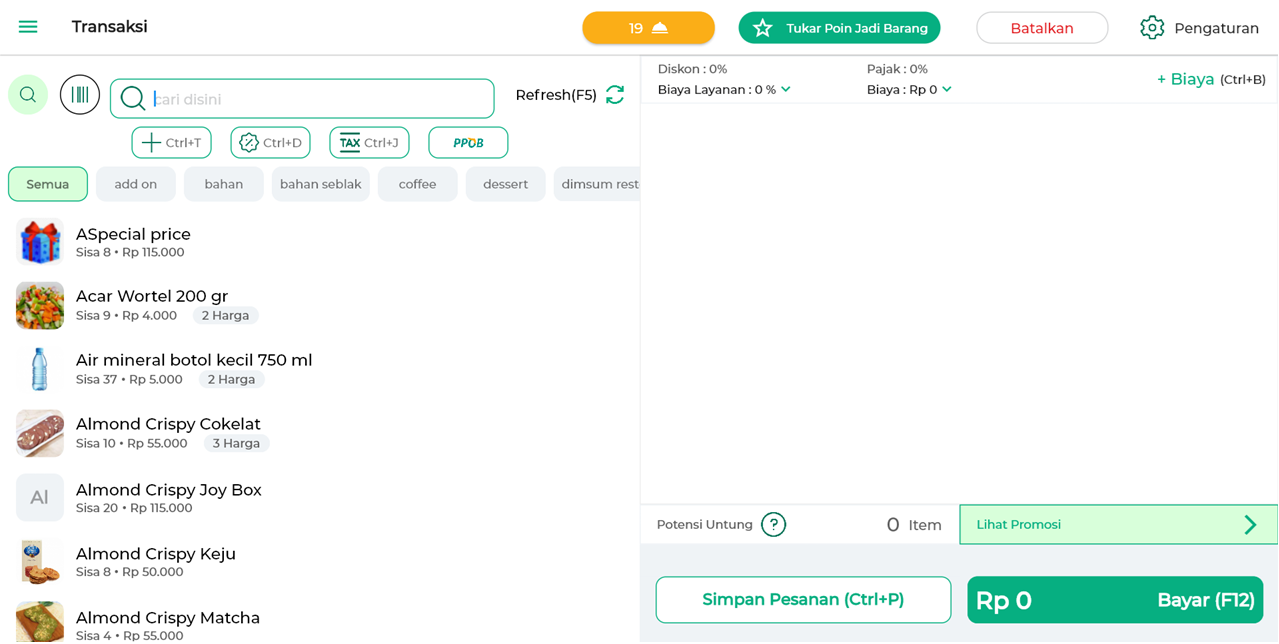Click the Refresh sync arrows icon
The height and width of the screenshot is (644, 1279).
coord(615,95)
